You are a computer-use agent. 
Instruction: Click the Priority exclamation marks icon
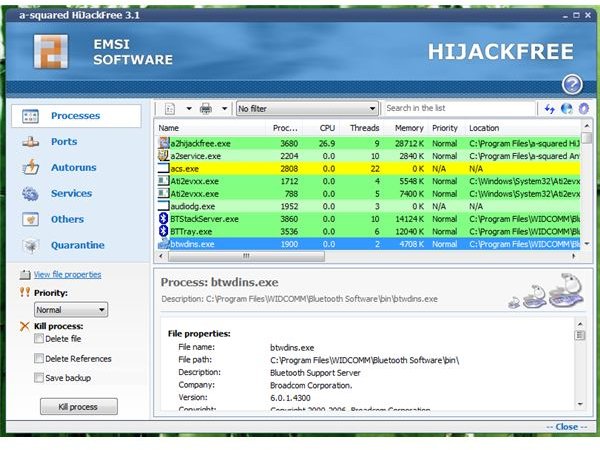pos(25,292)
